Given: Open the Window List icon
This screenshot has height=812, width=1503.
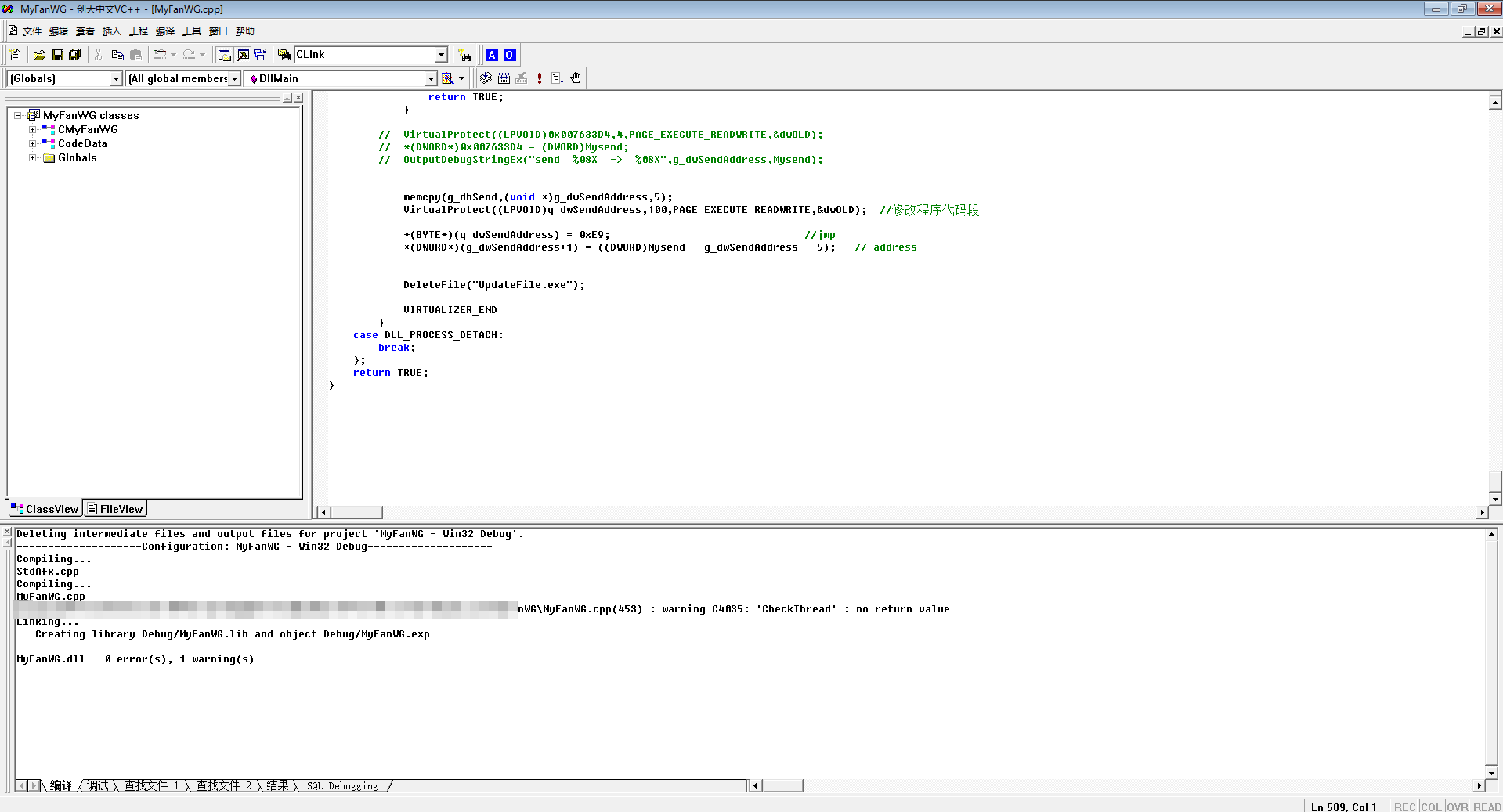Looking at the screenshot, I should click(260, 55).
